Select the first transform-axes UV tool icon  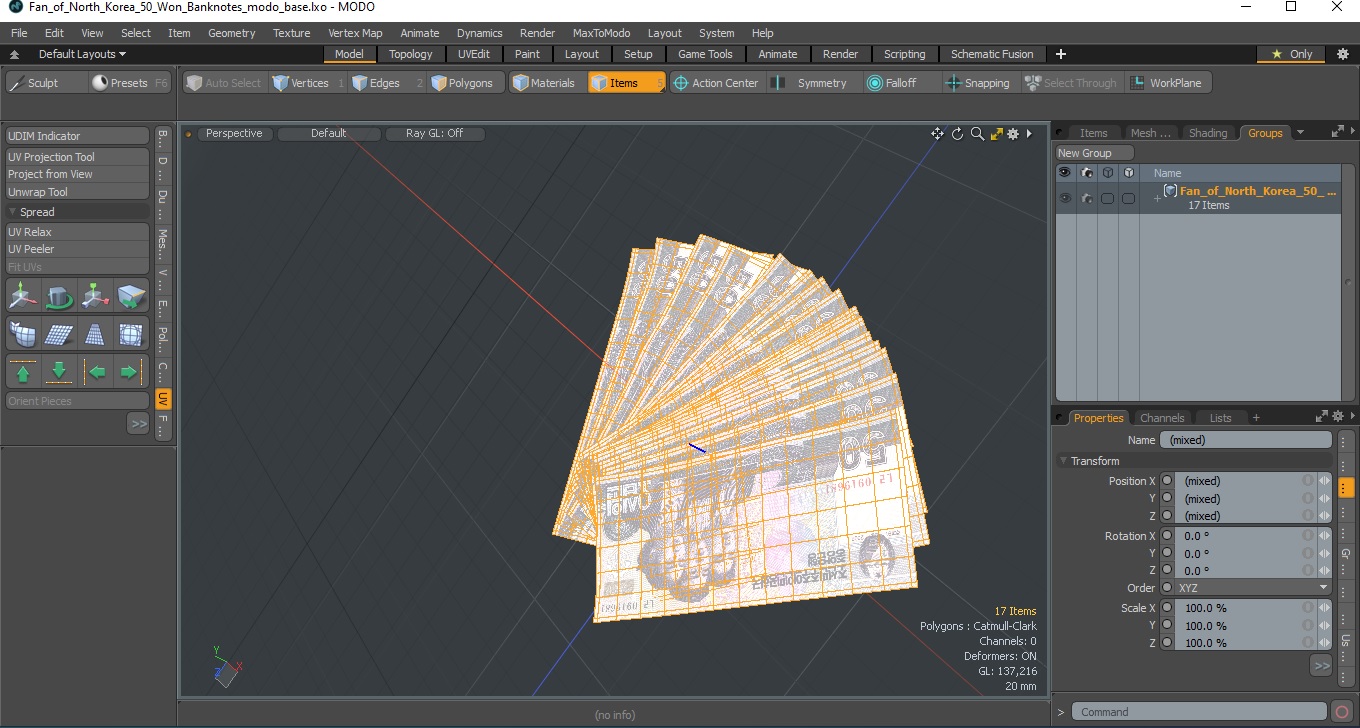23,297
